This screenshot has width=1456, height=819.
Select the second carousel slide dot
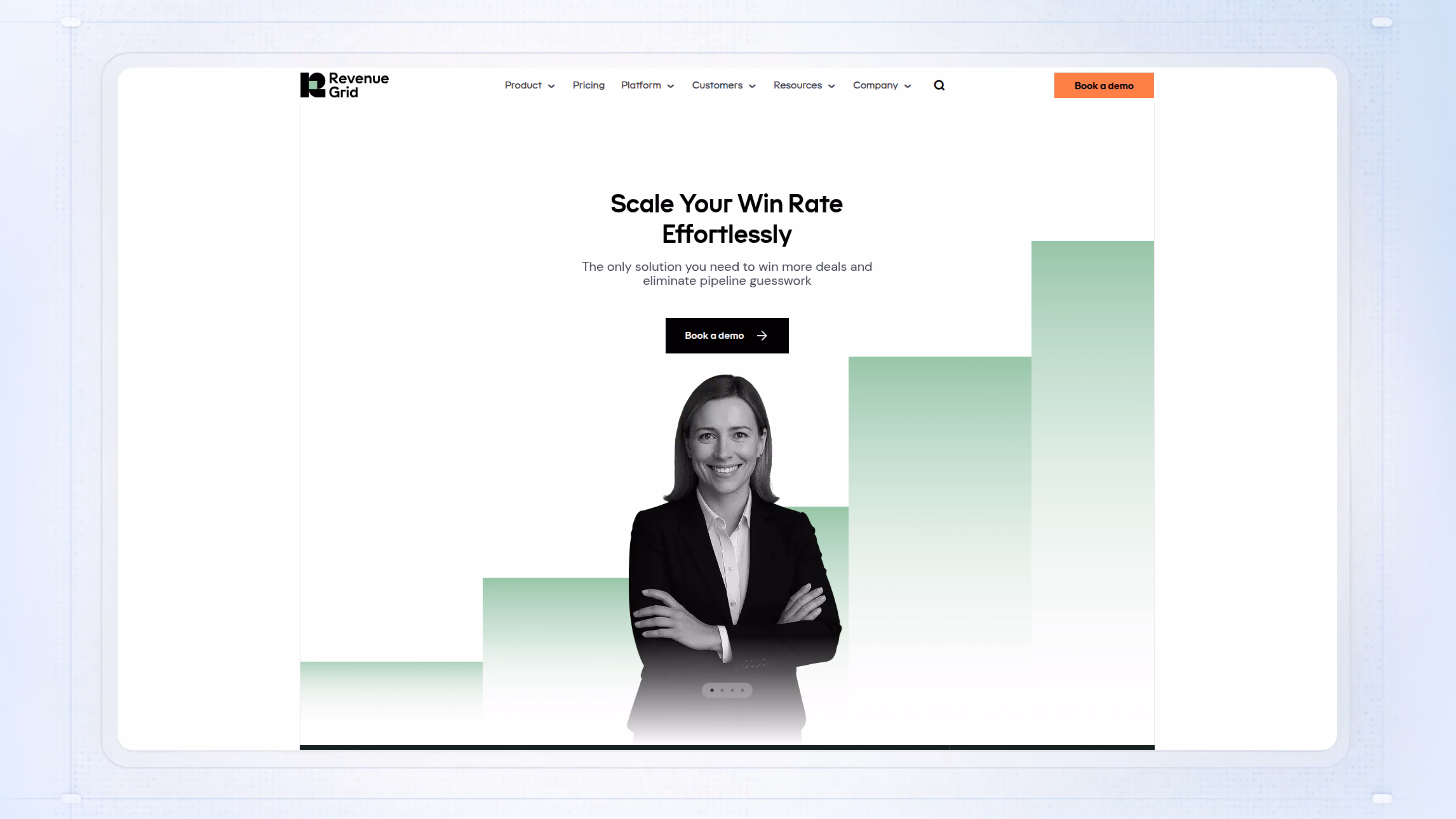[722, 690]
